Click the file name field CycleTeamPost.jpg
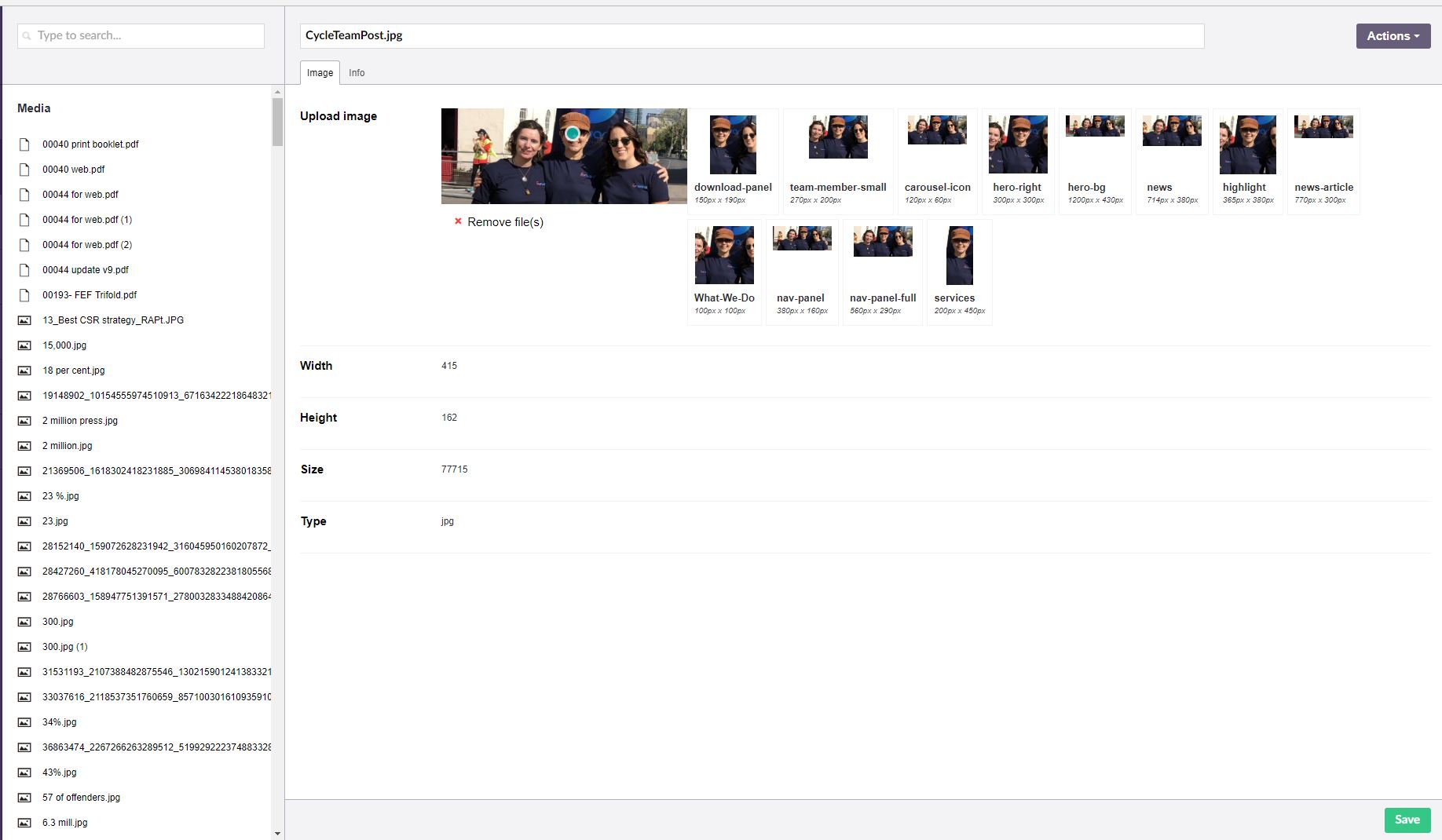Screen dimensions: 1442x840 point(751,36)
